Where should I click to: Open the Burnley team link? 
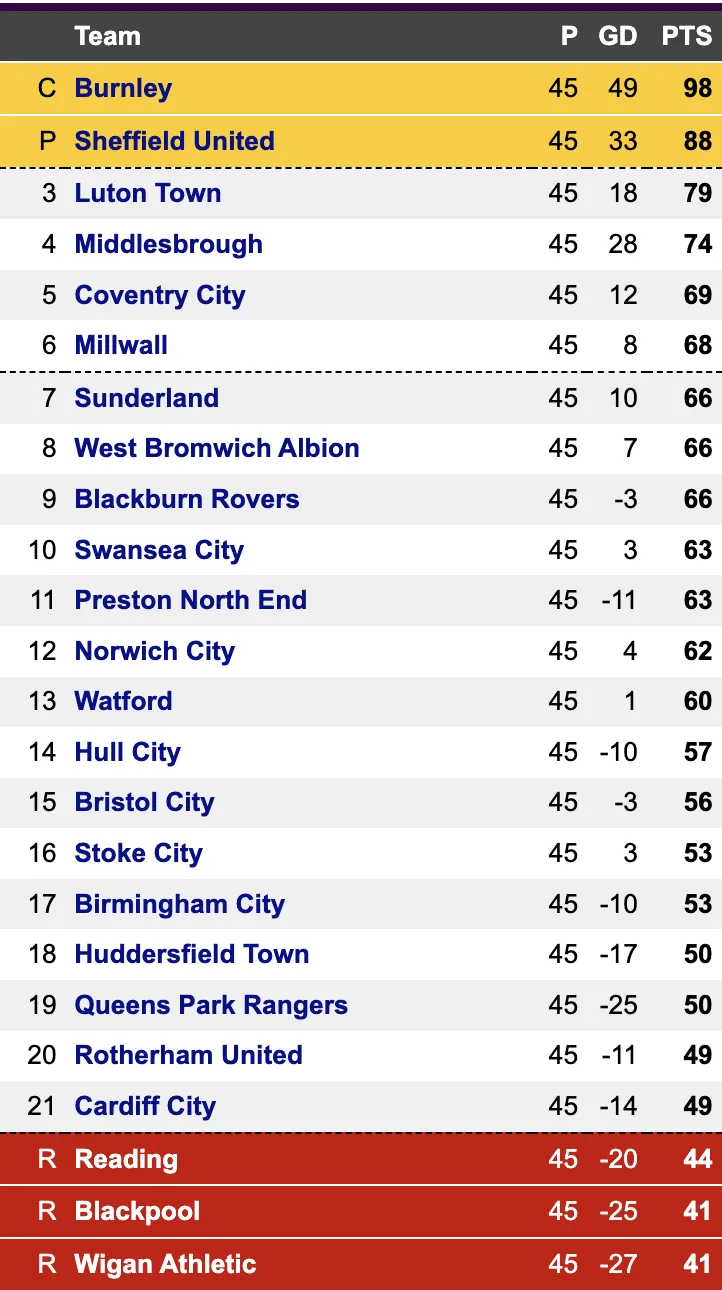(123, 88)
